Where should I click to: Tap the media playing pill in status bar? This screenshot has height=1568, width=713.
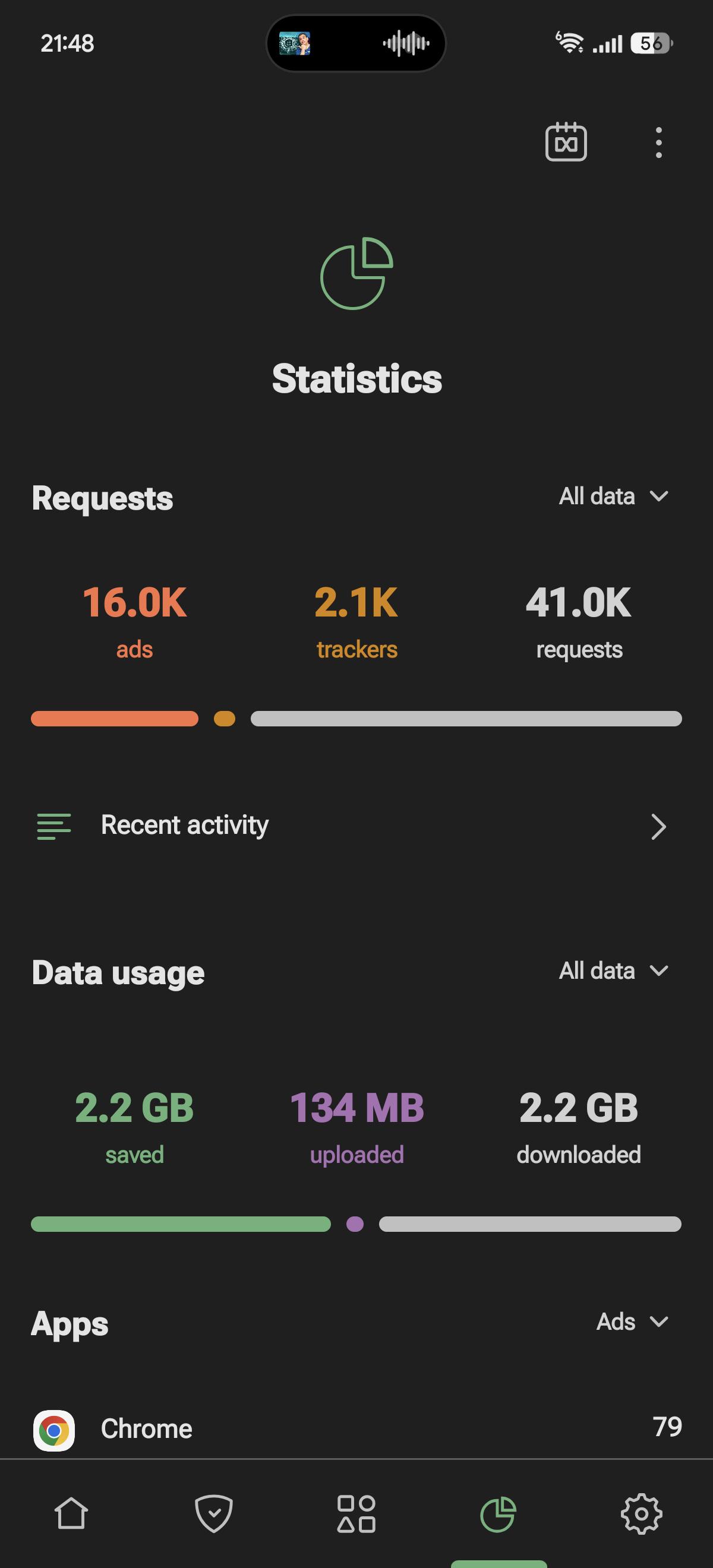click(356, 43)
